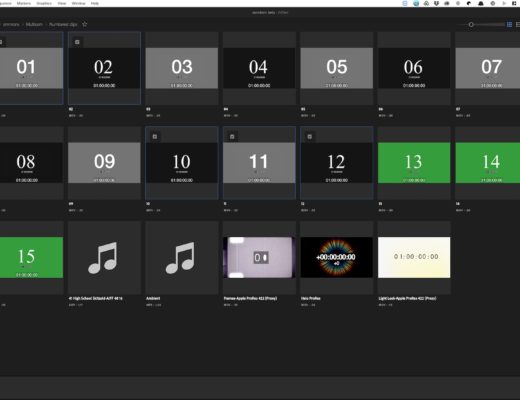Open the View menu
Viewport: 520px width, 400px height.
[x=62, y=3]
